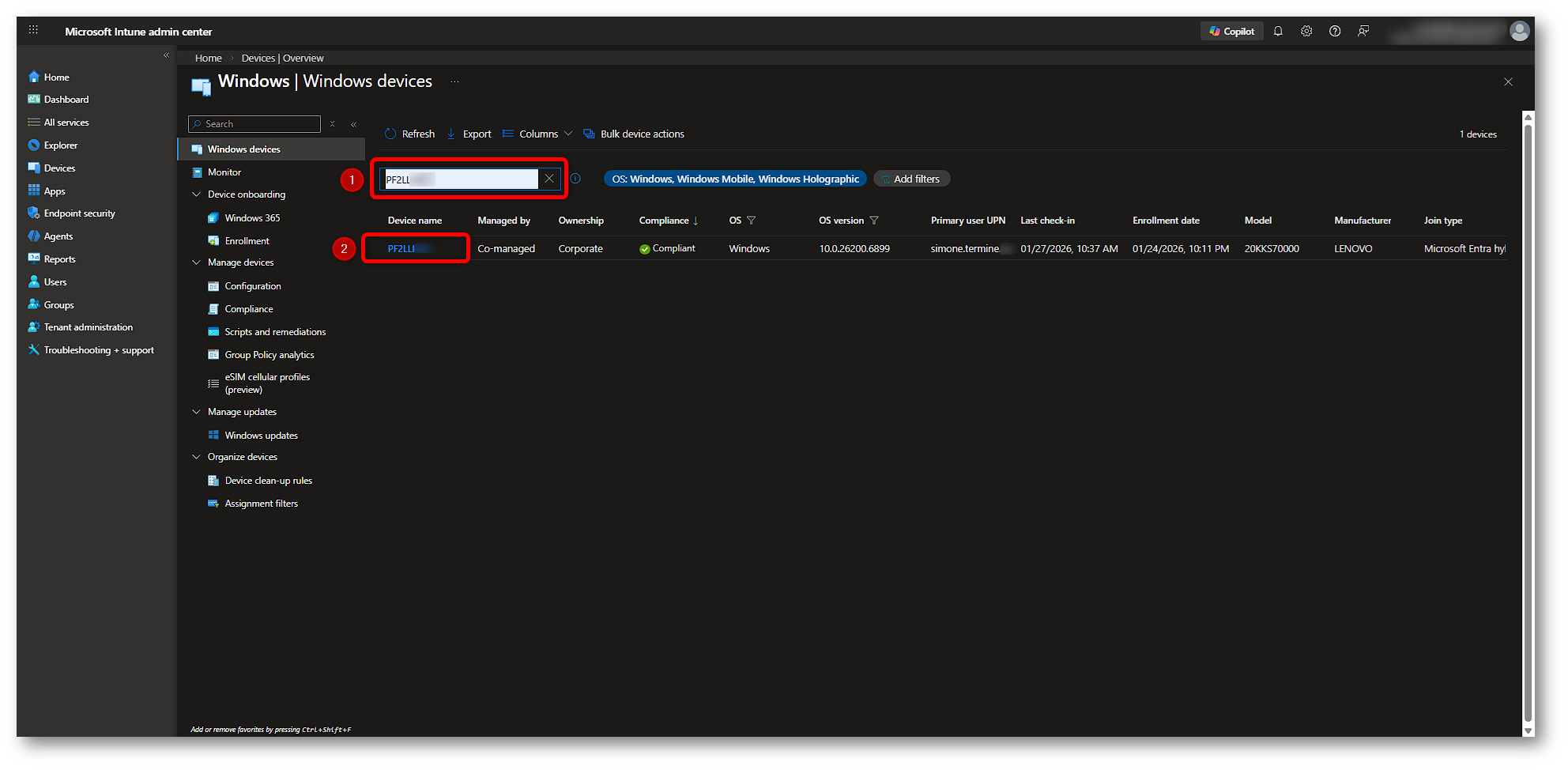The image size is (1568, 770).
Task: Select Endpoint security in left navigation
Action: pyautogui.click(x=79, y=213)
